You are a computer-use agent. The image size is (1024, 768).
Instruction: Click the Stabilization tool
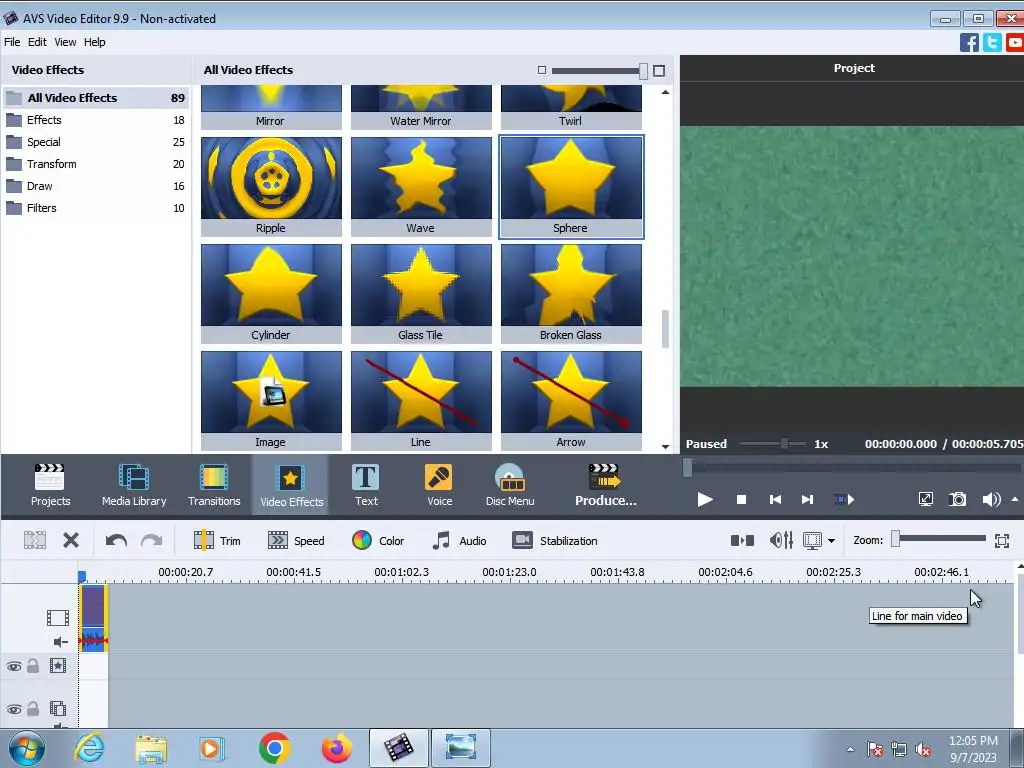point(555,541)
